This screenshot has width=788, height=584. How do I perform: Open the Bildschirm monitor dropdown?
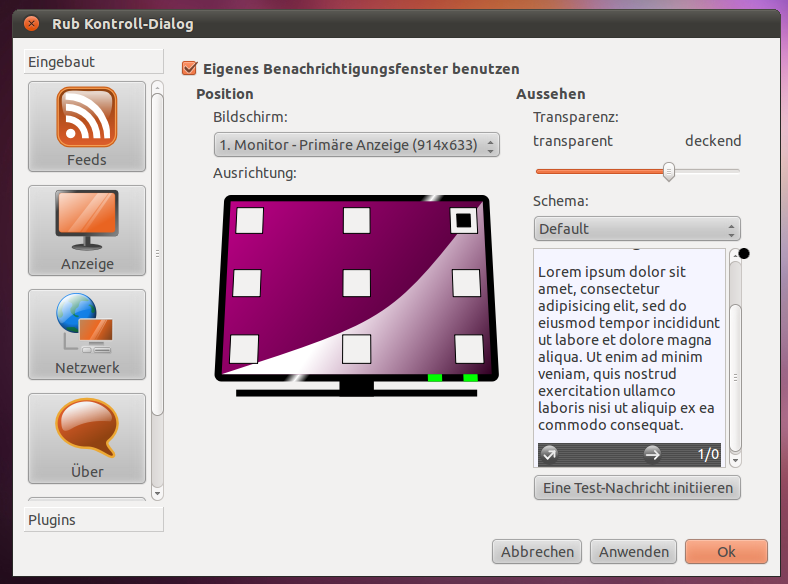point(357,145)
